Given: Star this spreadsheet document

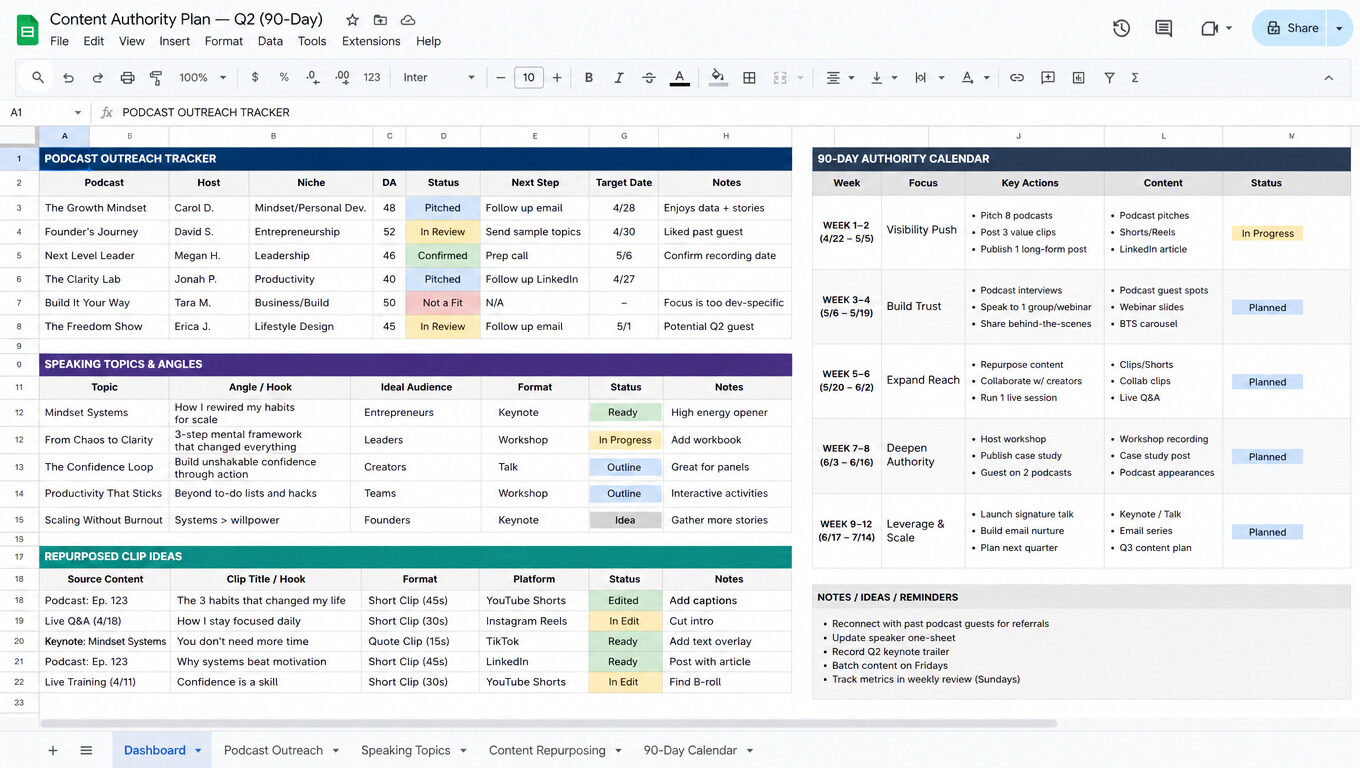Looking at the screenshot, I should (x=352, y=20).
